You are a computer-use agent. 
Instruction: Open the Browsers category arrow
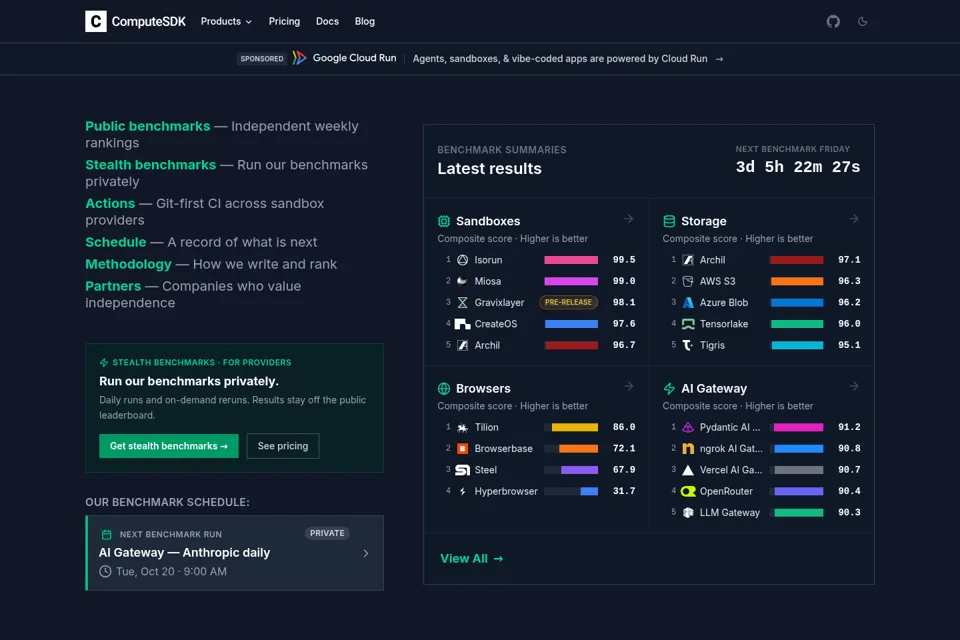click(629, 386)
